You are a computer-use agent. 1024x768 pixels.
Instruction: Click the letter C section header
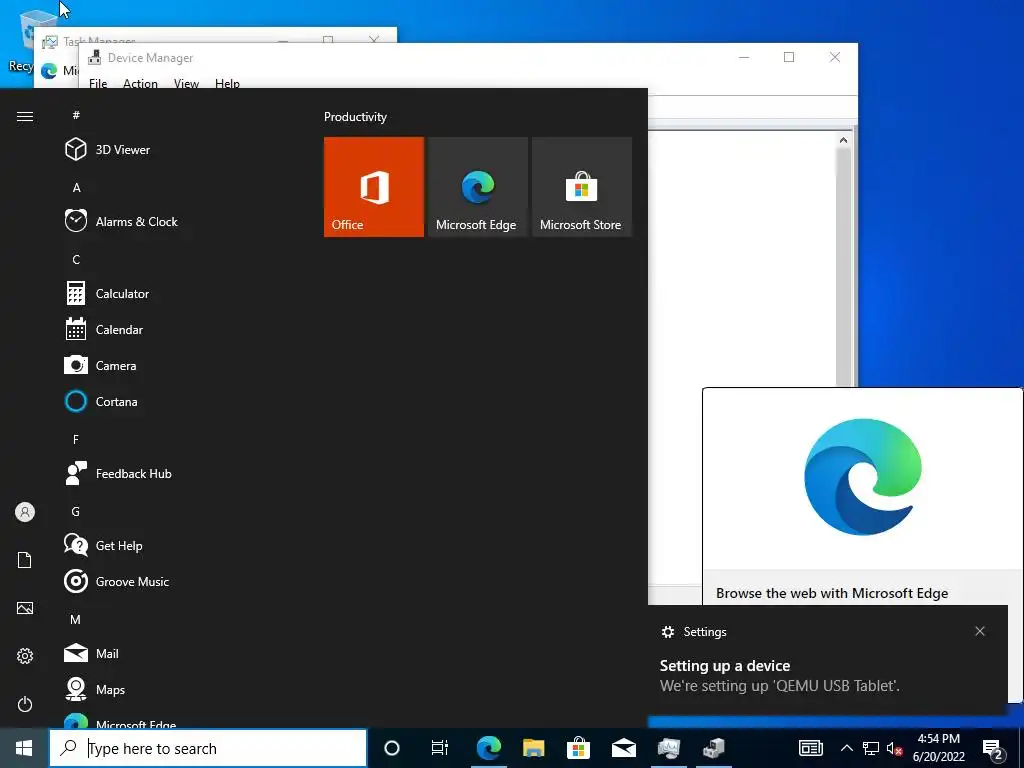click(76, 260)
